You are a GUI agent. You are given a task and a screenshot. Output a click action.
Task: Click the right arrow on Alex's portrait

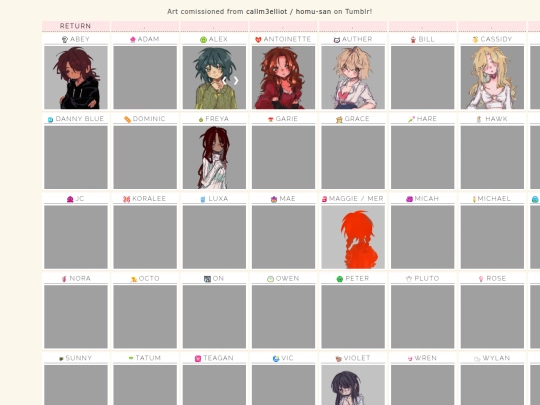tap(236, 81)
